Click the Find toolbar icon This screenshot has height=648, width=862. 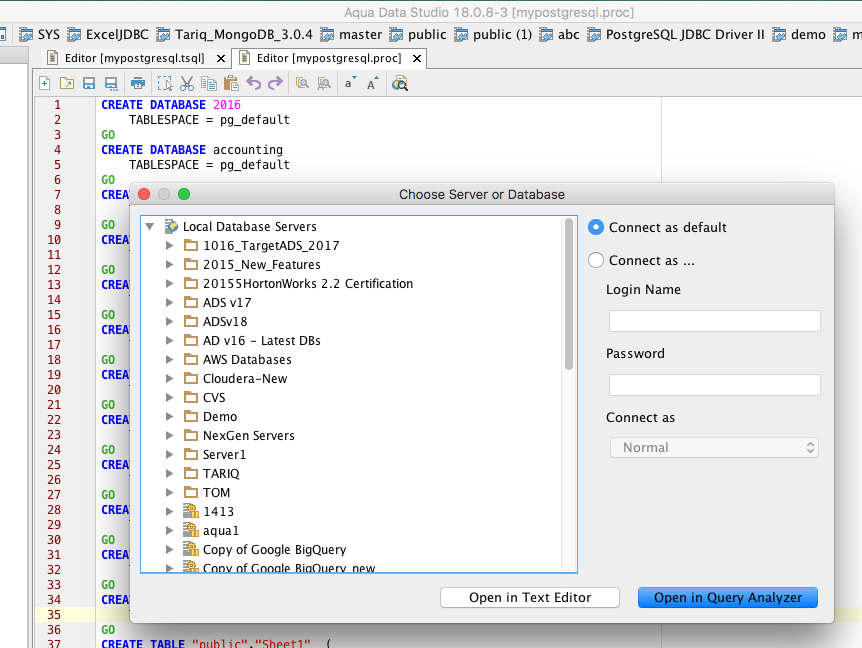click(302, 84)
